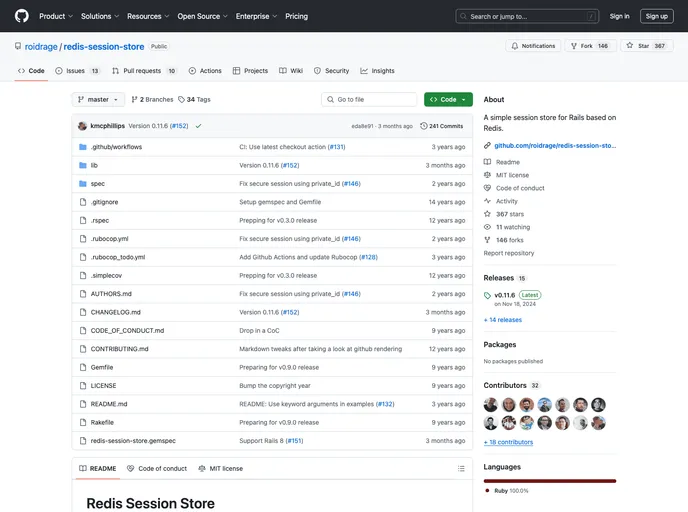This screenshot has height=512, width=688.
Task: Click the Go to file search field
Action: pyautogui.click(x=369, y=100)
